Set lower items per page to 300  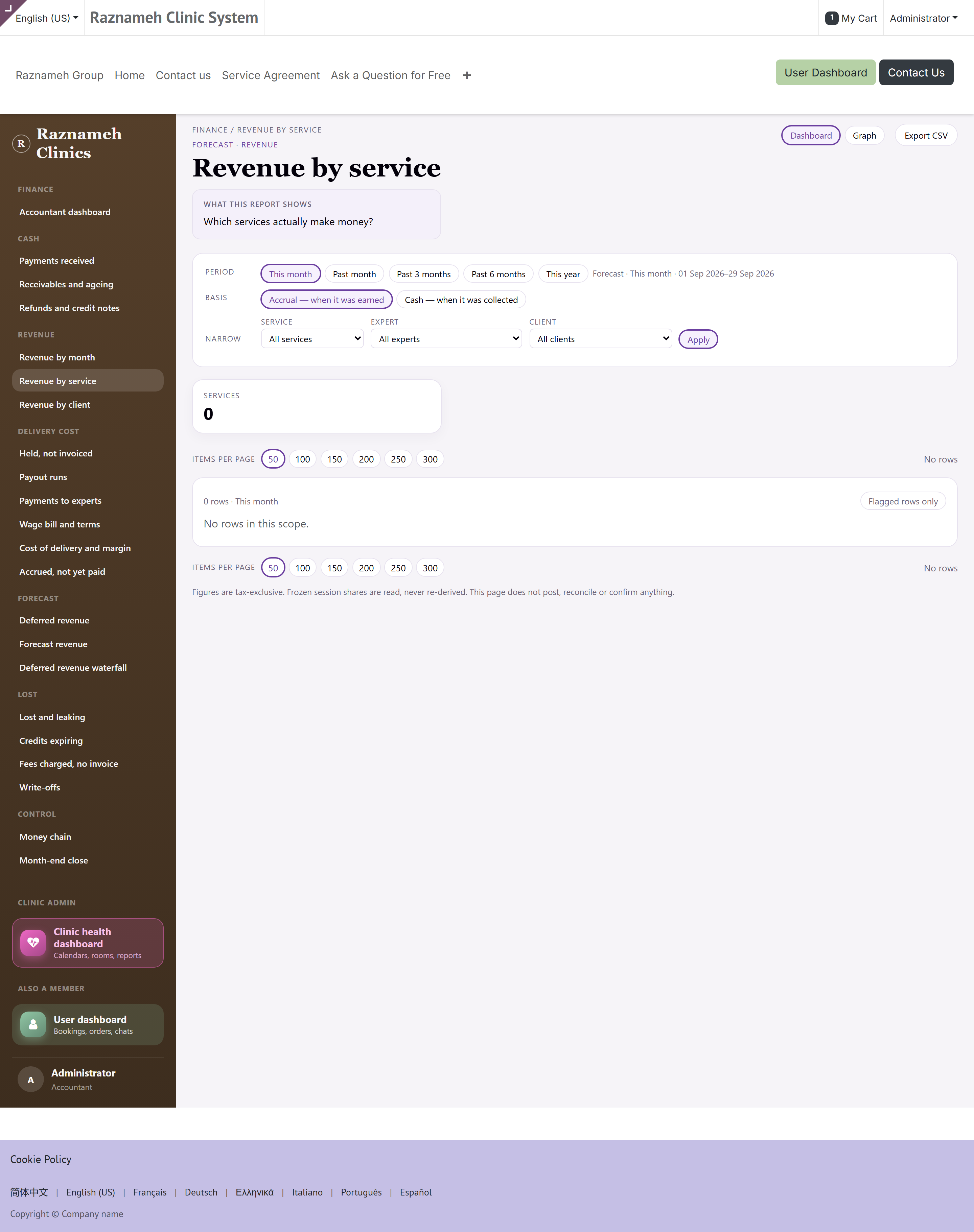[431, 568]
